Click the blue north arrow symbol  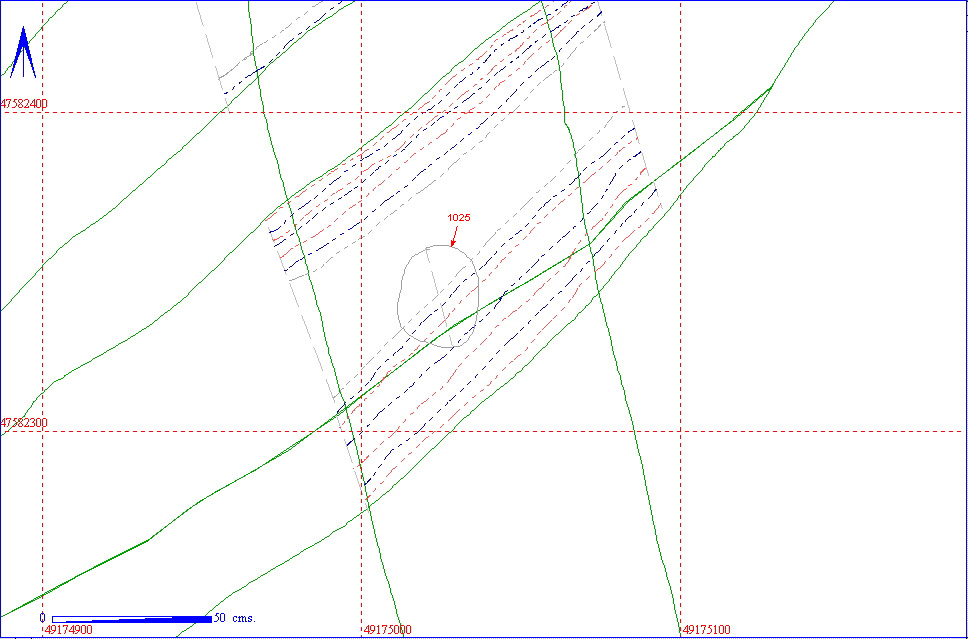(x=23, y=52)
